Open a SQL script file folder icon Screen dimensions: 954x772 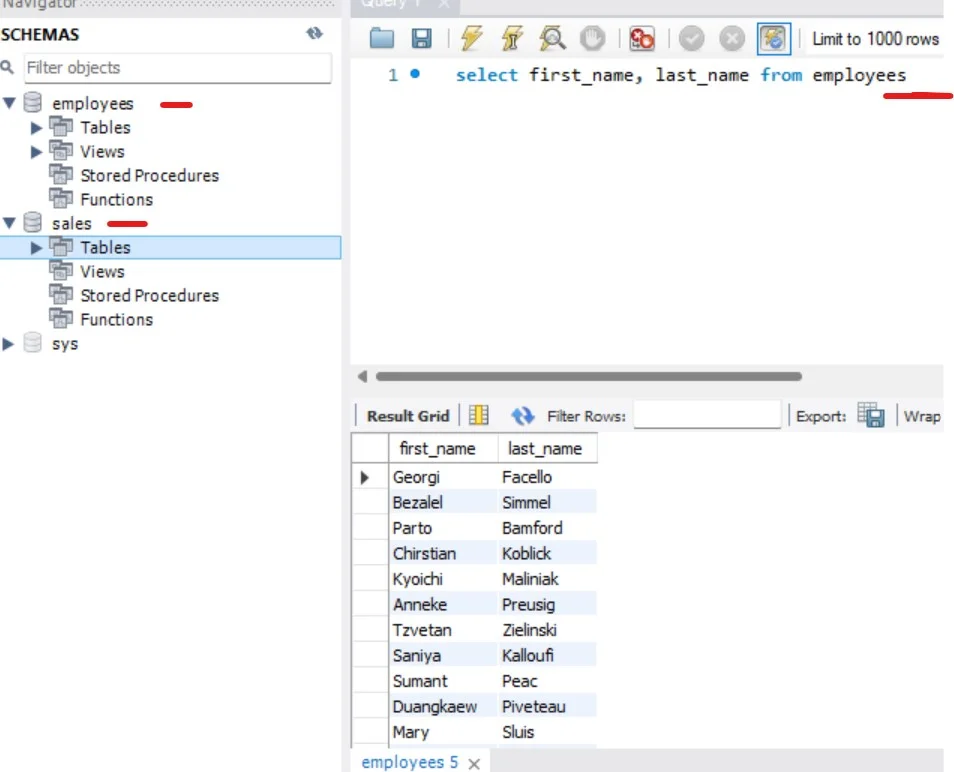[382, 39]
